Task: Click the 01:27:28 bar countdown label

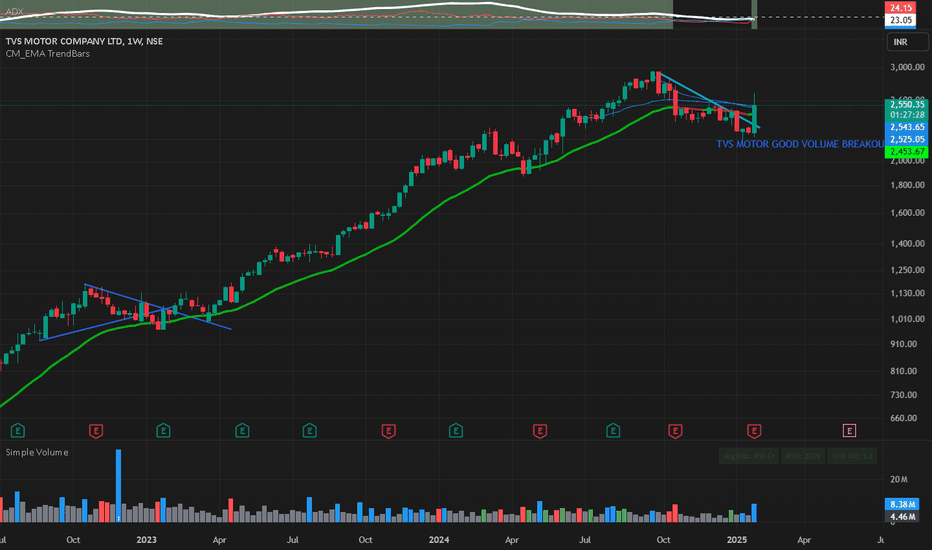Action: click(907, 115)
